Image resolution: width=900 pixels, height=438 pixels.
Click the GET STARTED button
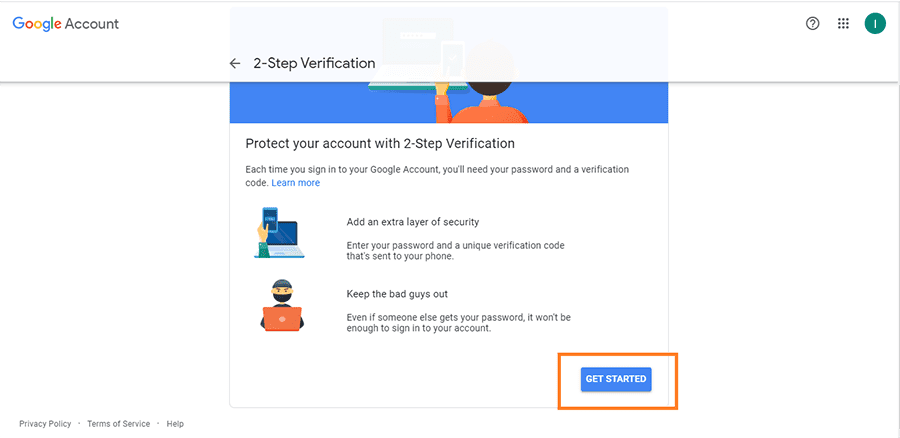coord(616,379)
